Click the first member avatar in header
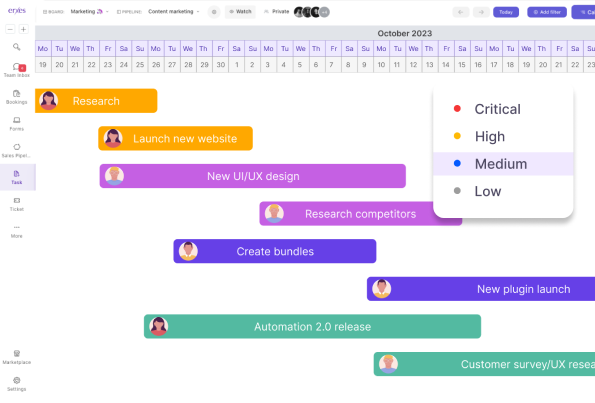Image resolution: width=595 pixels, height=403 pixels. click(x=299, y=12)
